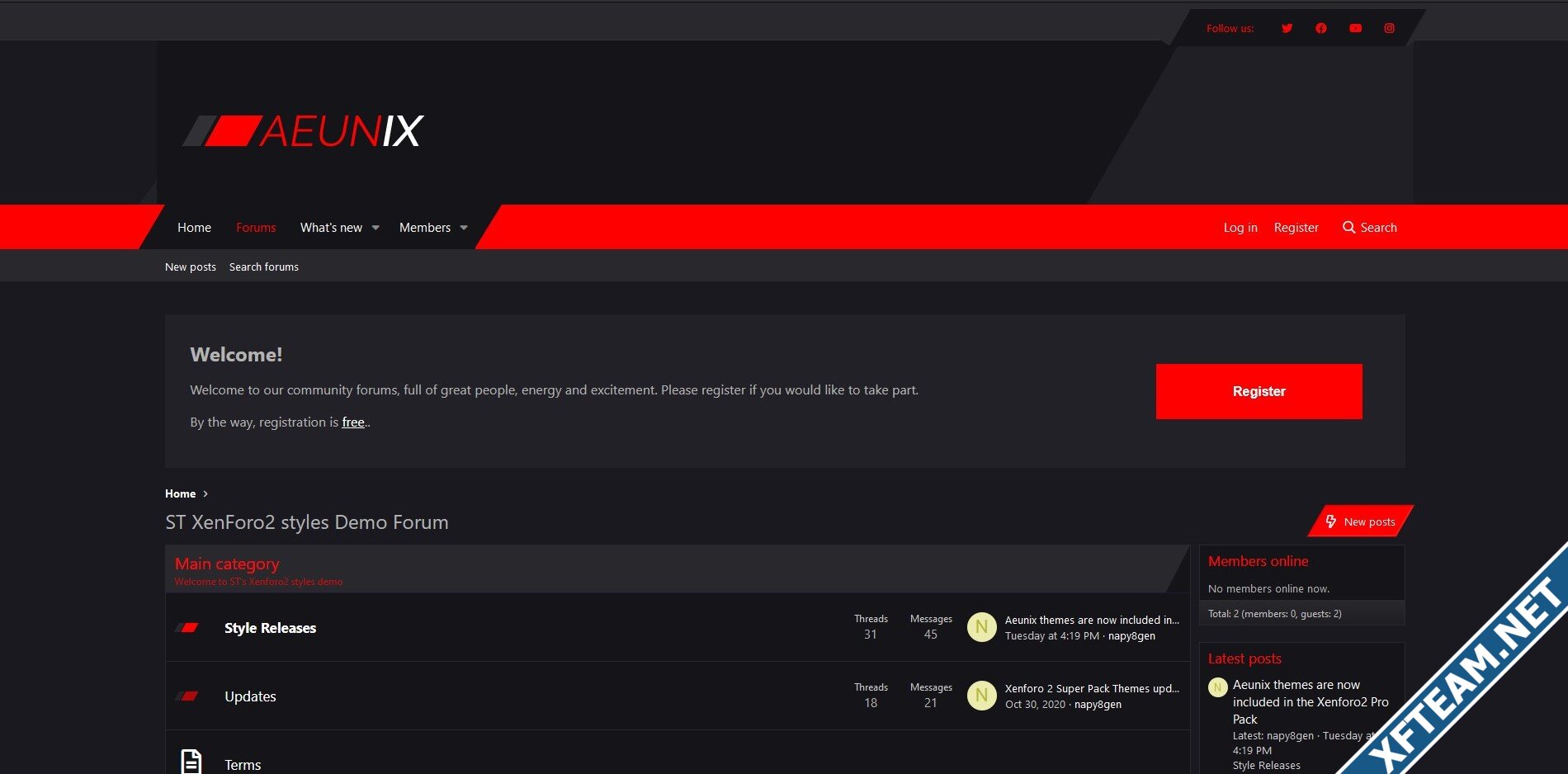1568x774 pixels.
Task: Open the YouTube follow icon
Action: click(x=1355, y=28)
